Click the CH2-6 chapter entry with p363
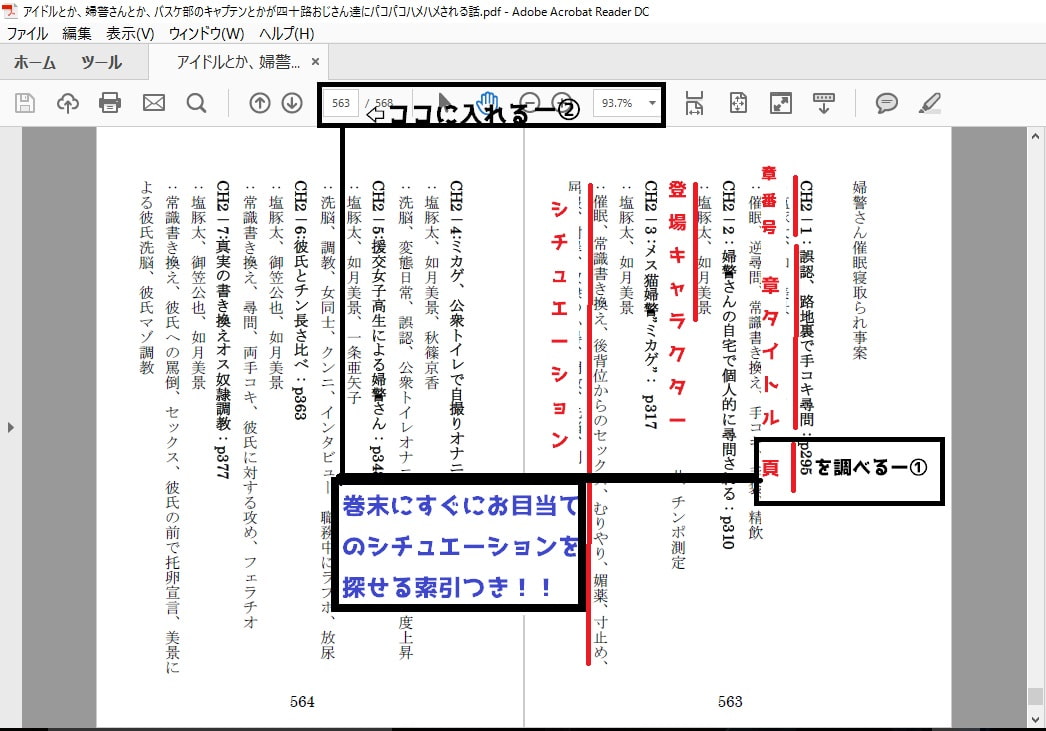This screenshot has height=731, width=1046. click(300, 299)
